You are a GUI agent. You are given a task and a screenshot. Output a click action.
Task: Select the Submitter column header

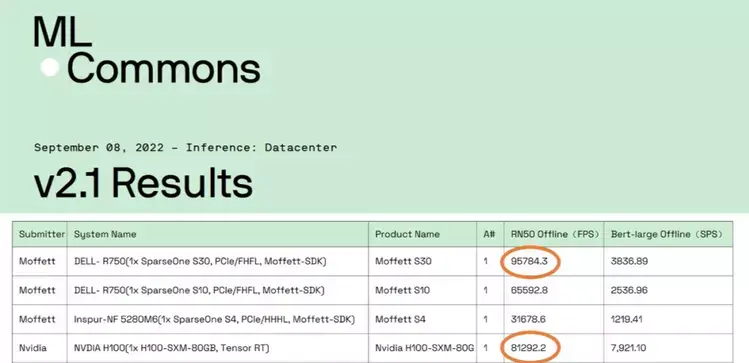click(x=42, y=234)
